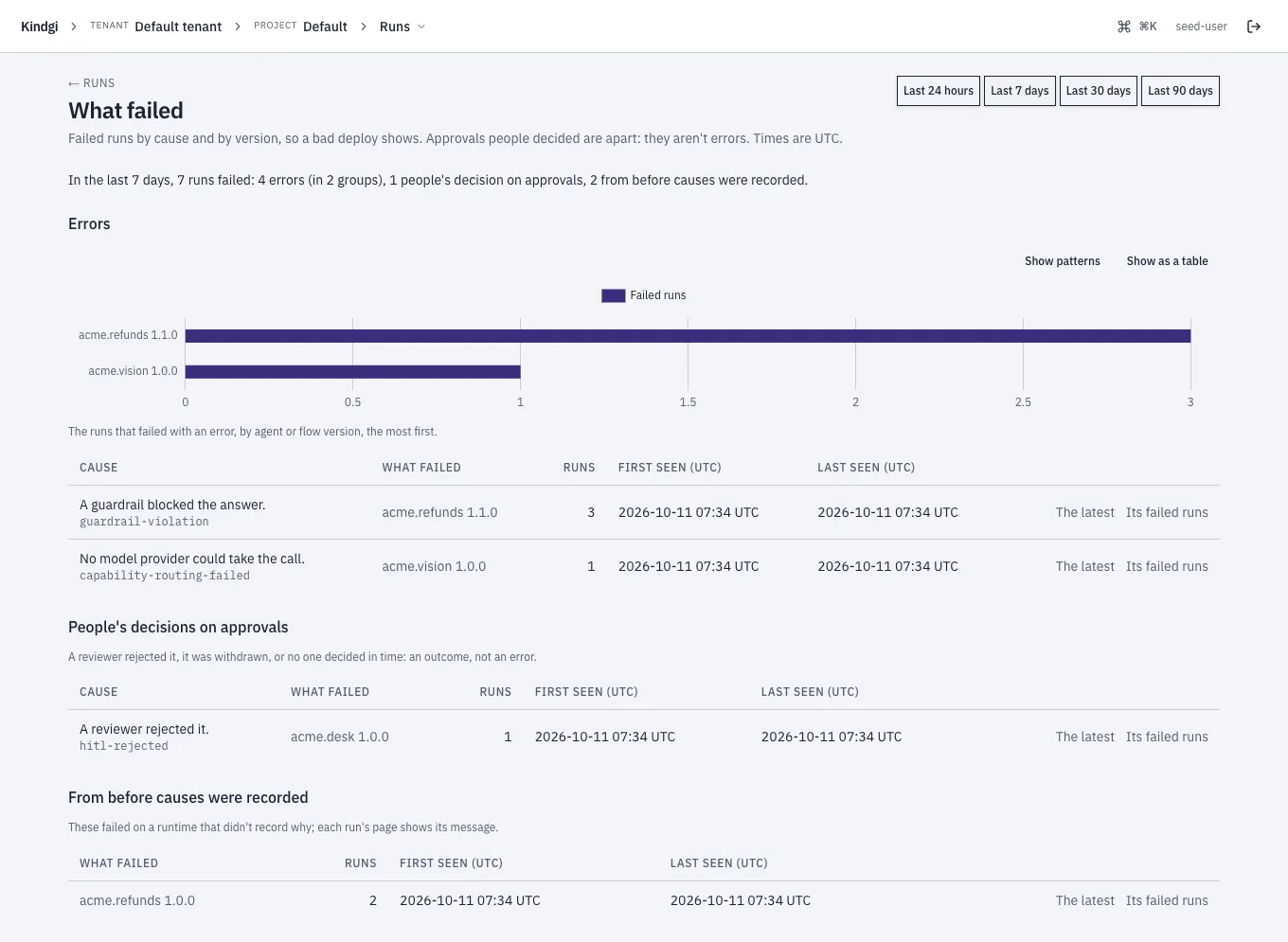Open Its failed runs for capability-routing-failed row
This screenshot has width=1288, height=942.
click(x=1167, y=566)
